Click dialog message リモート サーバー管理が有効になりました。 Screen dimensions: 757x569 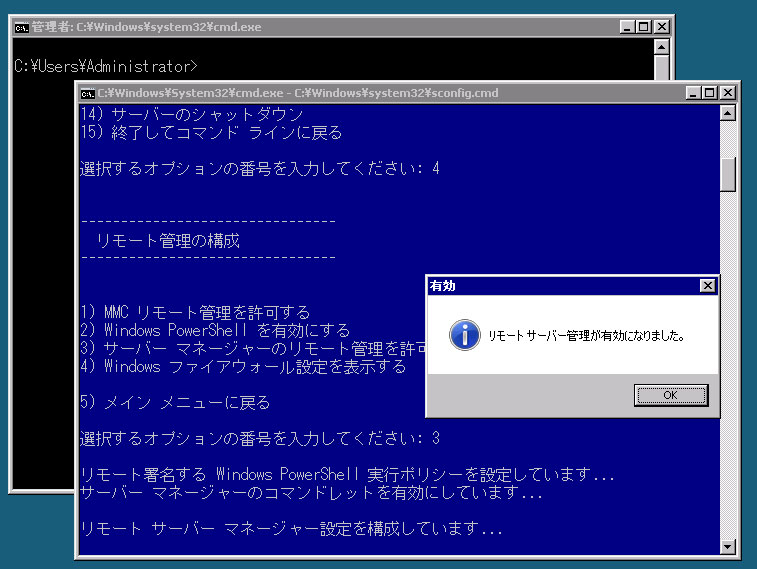[x=586, y=335]
